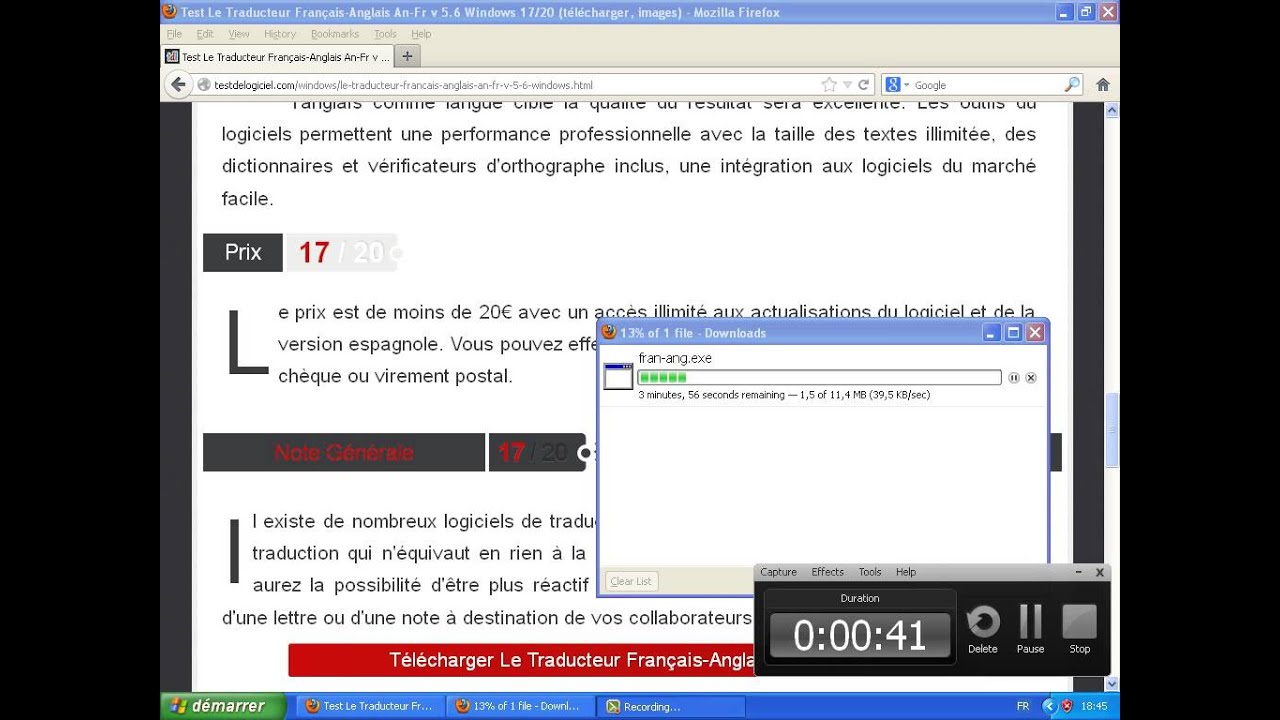Click download remaining time status text
This screenshot has width=1280, height=720.
pyautogui.click(x=784, y=395)
